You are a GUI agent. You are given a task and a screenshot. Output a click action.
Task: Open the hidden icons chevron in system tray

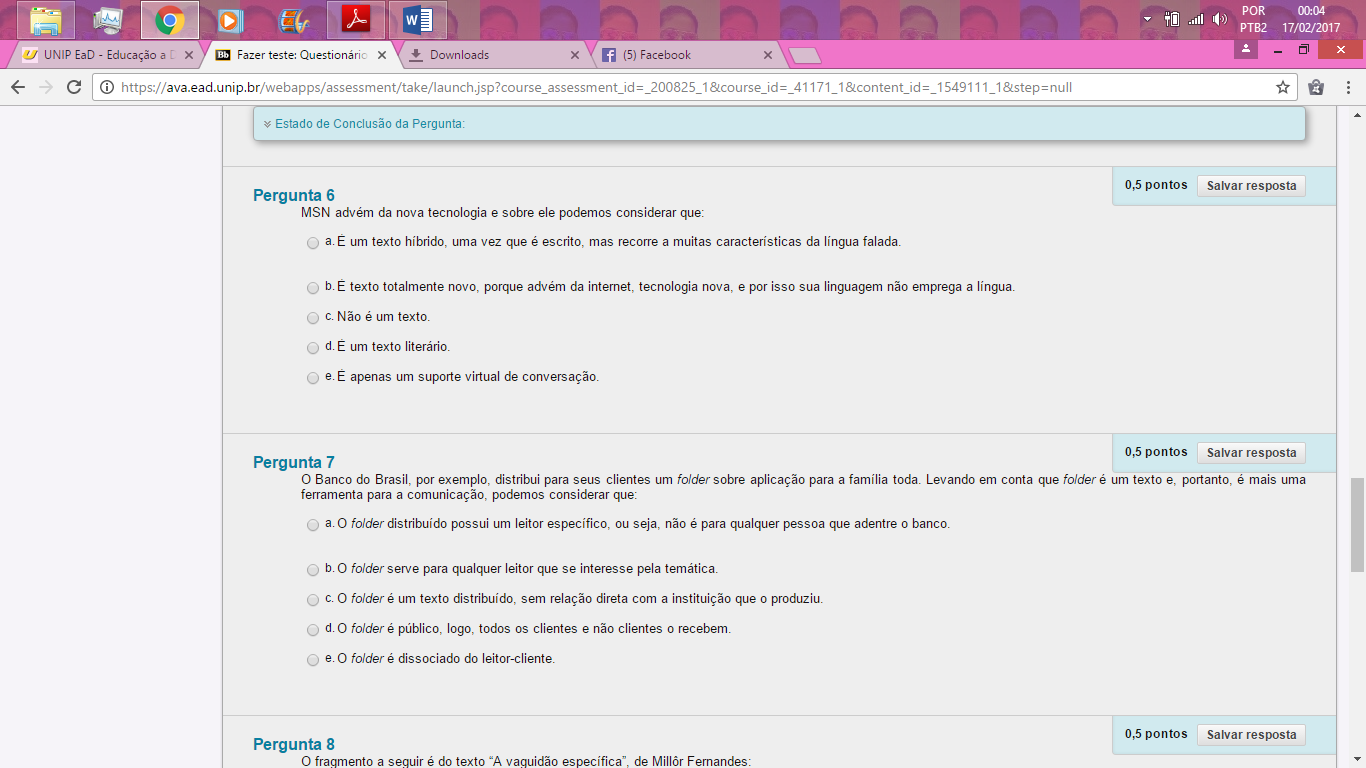click(1146, 18)
